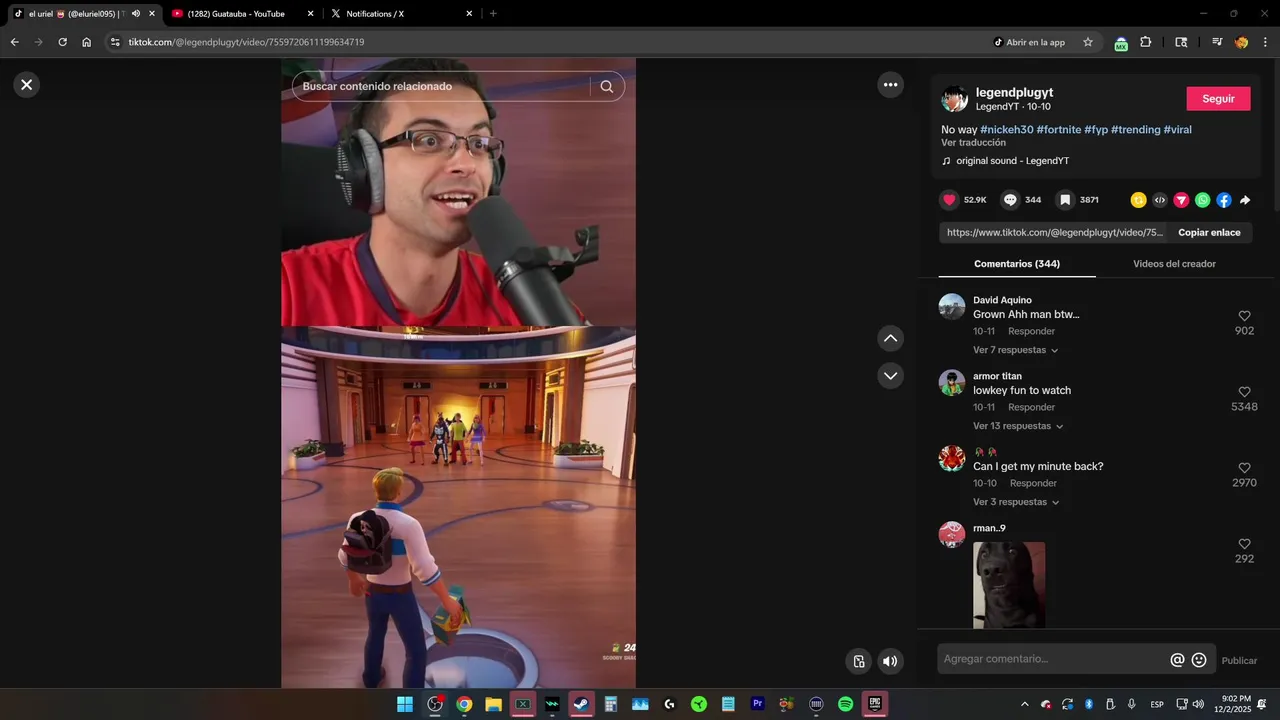Viewport: 1280px width, 720px height.
Task: Open comments via speech bubble icon
Action: point(1010,200)
